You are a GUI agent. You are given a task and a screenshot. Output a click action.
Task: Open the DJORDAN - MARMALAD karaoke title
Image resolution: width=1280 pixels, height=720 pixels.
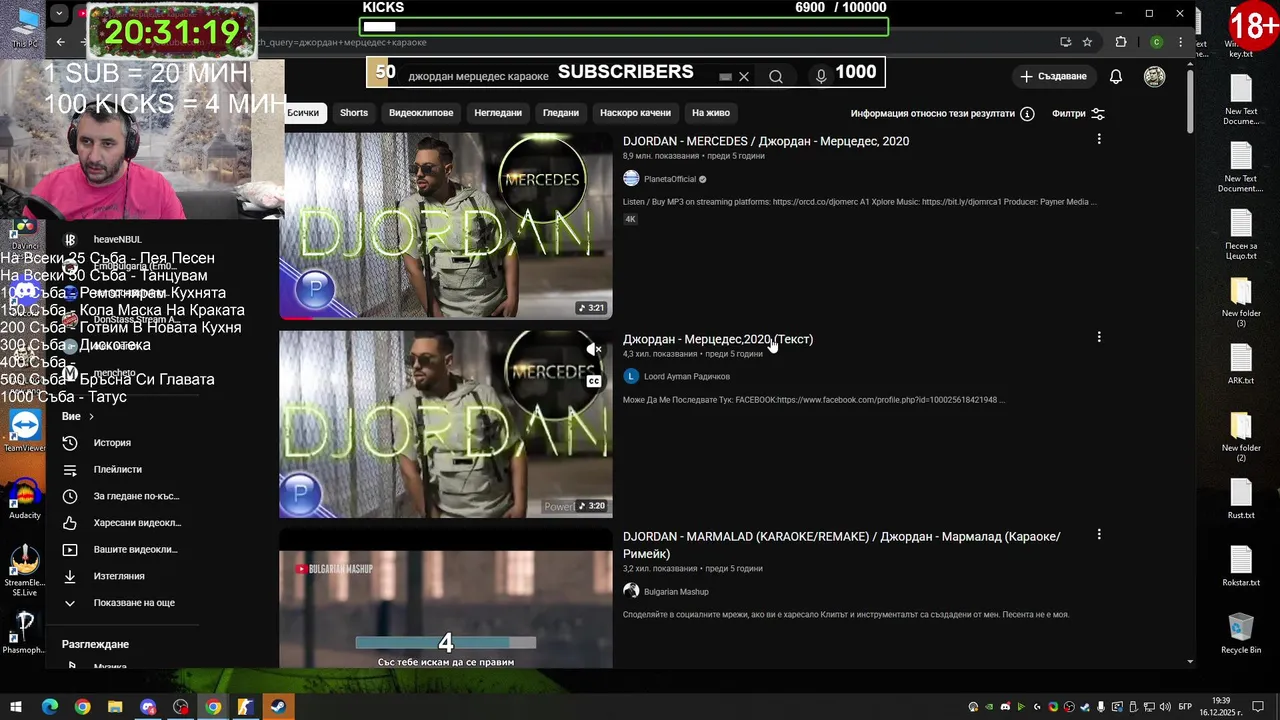pos(842,545)
